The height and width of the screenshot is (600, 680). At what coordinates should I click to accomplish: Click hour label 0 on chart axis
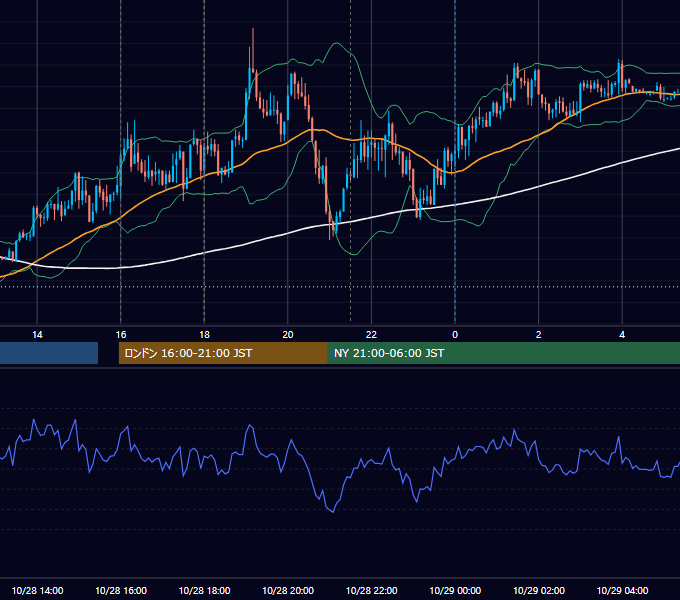point(455,335)
